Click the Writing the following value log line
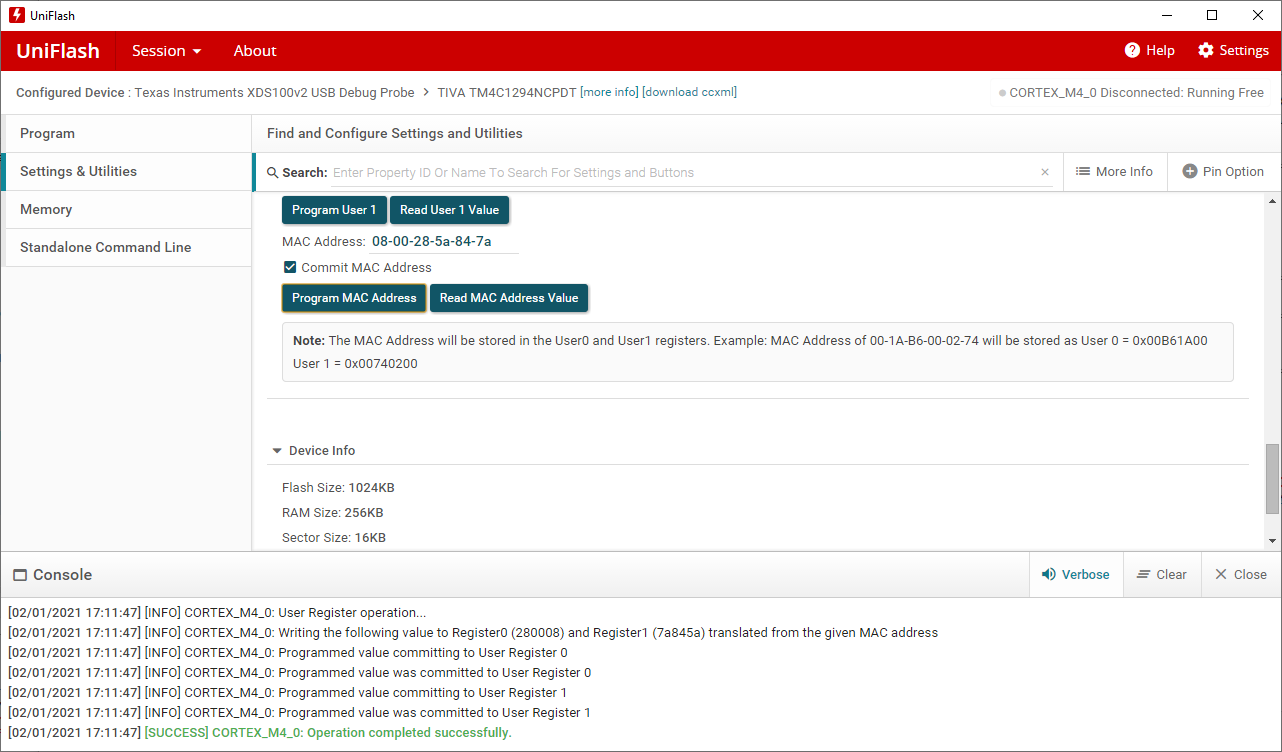The width and height of the screenshot is (1282, 752). pos(473,633)
